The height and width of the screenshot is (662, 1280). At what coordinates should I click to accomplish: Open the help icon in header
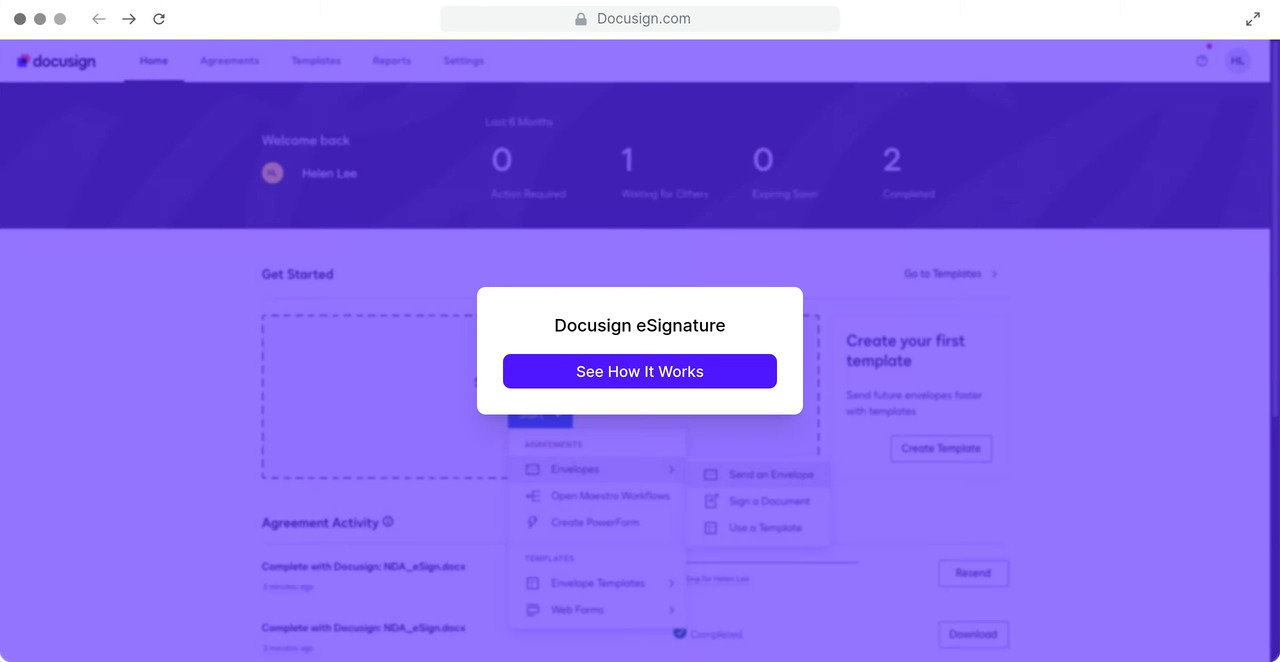point(1202,61)
